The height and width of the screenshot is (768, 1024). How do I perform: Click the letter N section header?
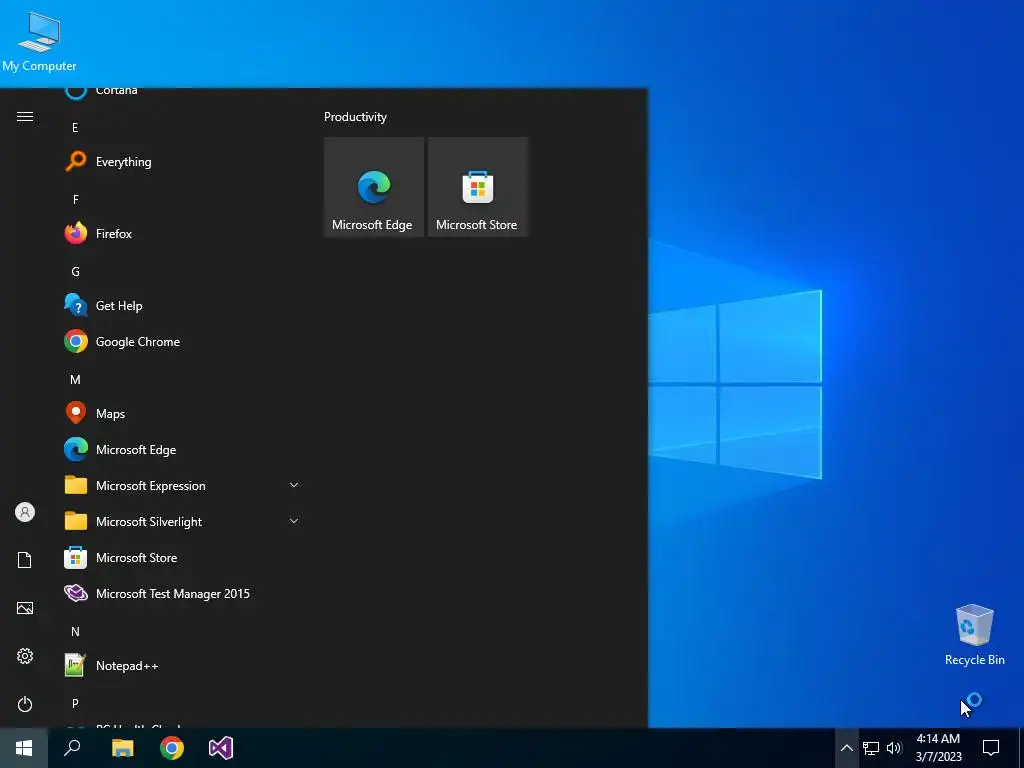pos(75,632)
